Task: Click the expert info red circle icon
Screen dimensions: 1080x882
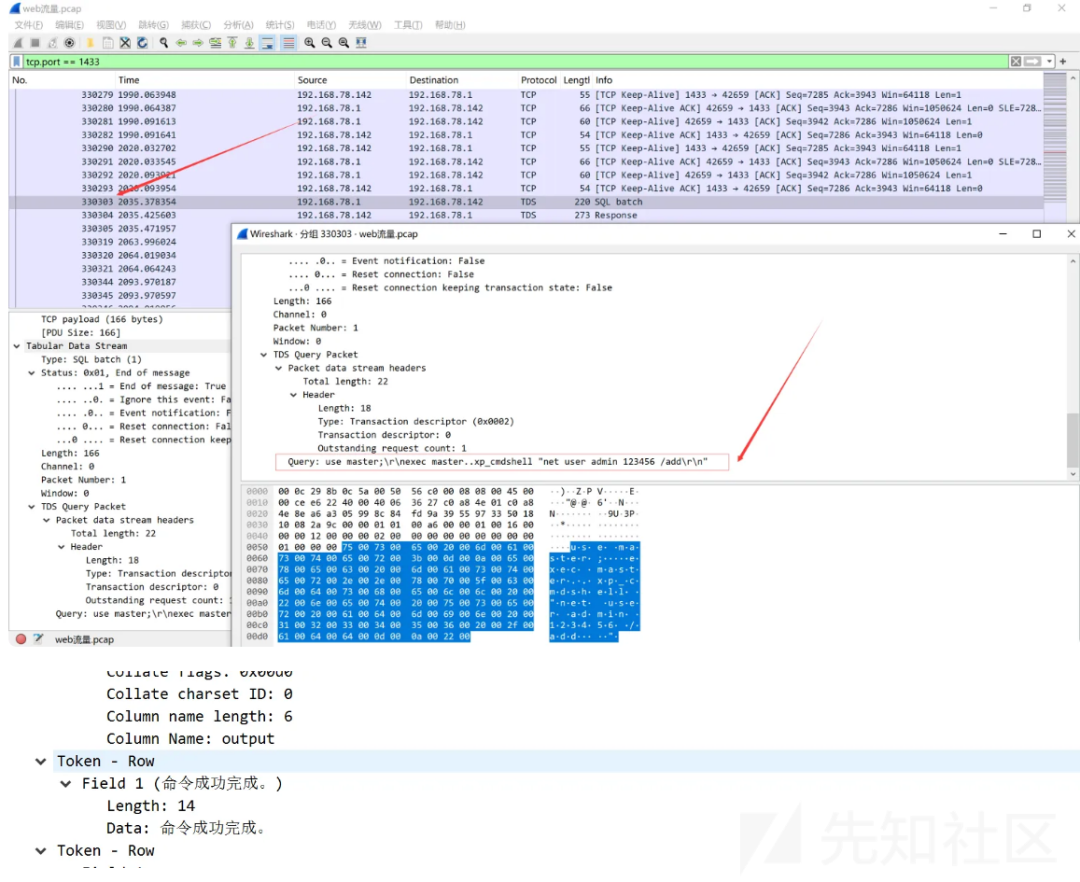Action: point(21,639)
